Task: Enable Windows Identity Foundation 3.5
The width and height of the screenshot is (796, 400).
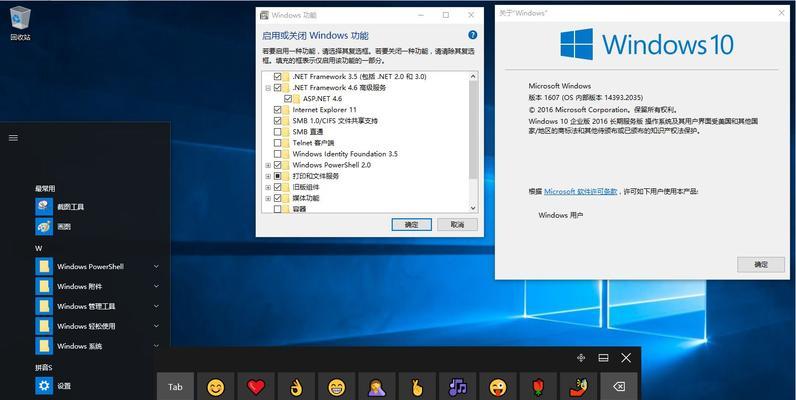Action: (277, 154)
